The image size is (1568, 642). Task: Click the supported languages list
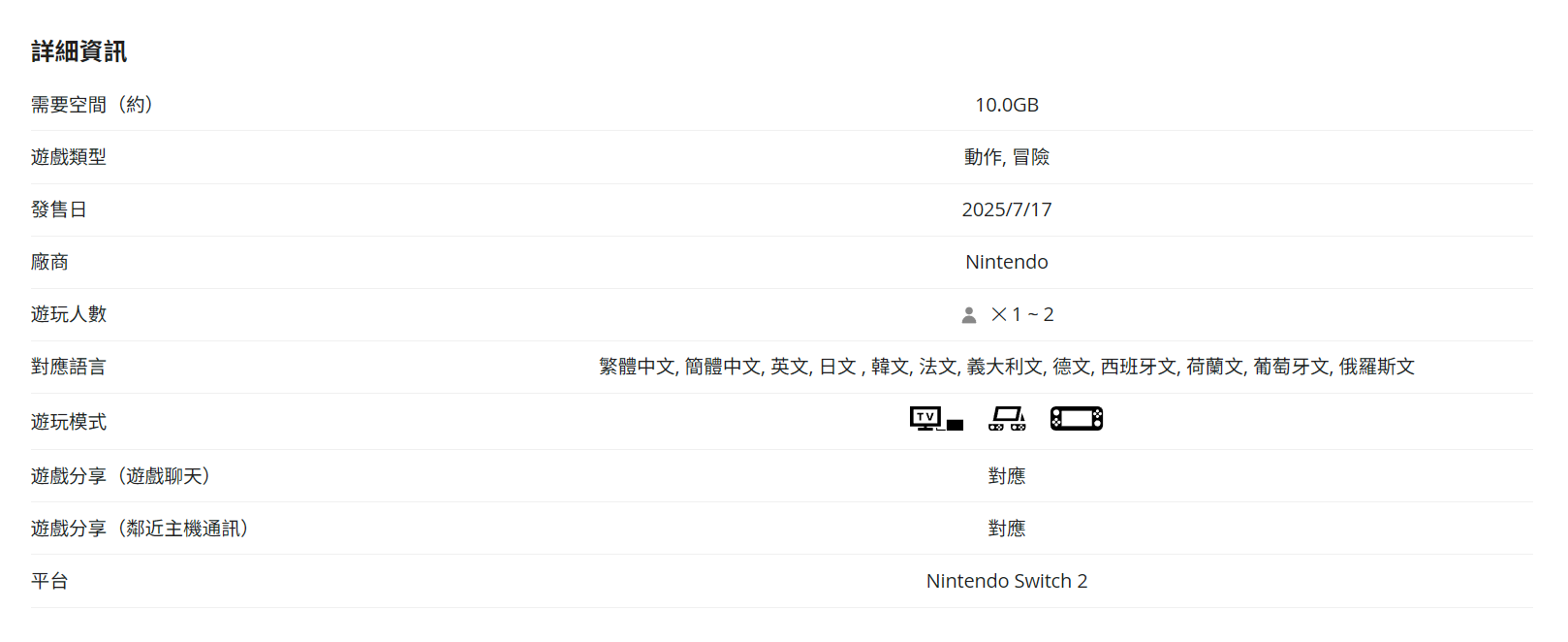point(1006,367)
